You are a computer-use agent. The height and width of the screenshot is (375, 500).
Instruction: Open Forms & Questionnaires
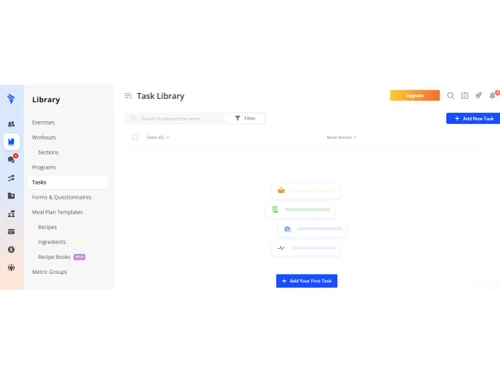point(62,197)
